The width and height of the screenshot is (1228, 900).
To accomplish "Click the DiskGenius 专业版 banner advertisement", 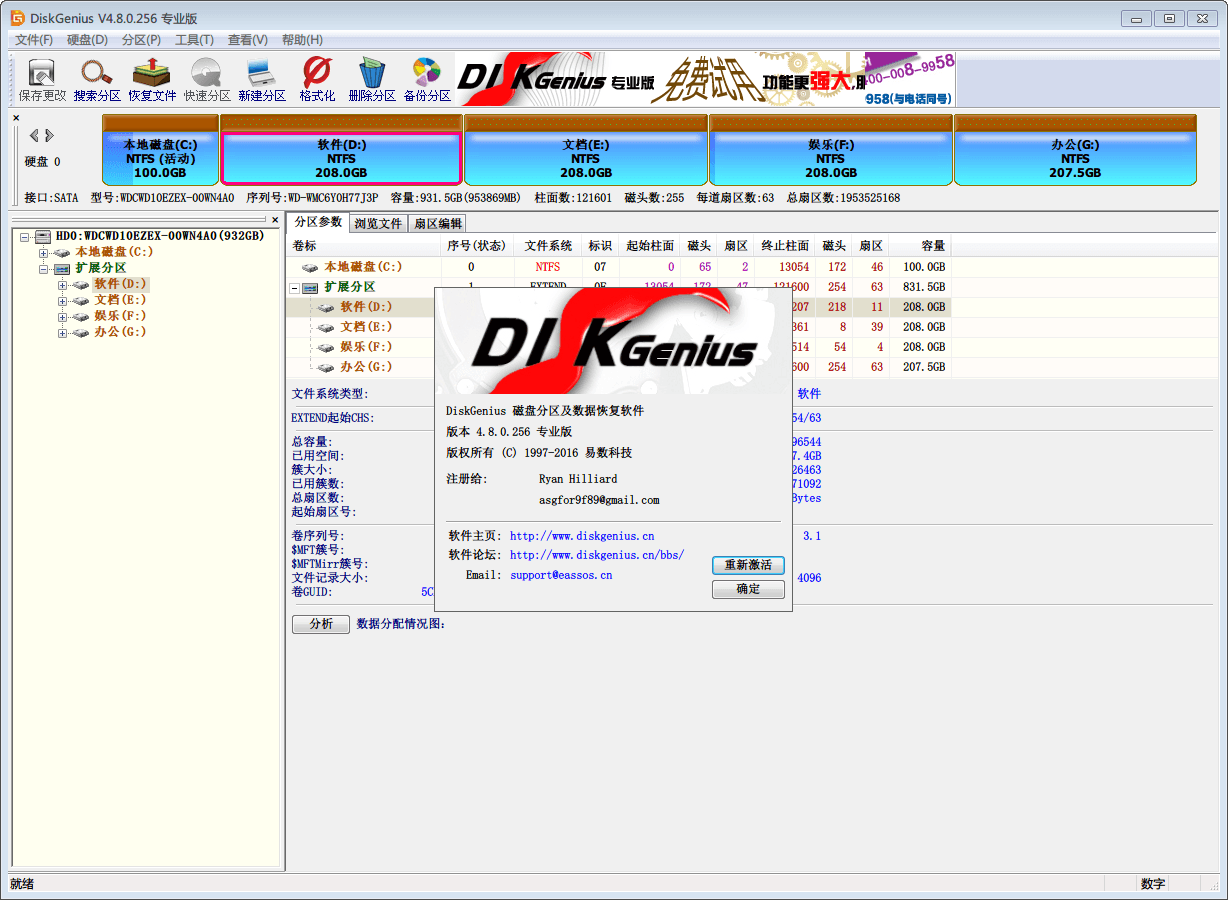I will coord(705,80).
